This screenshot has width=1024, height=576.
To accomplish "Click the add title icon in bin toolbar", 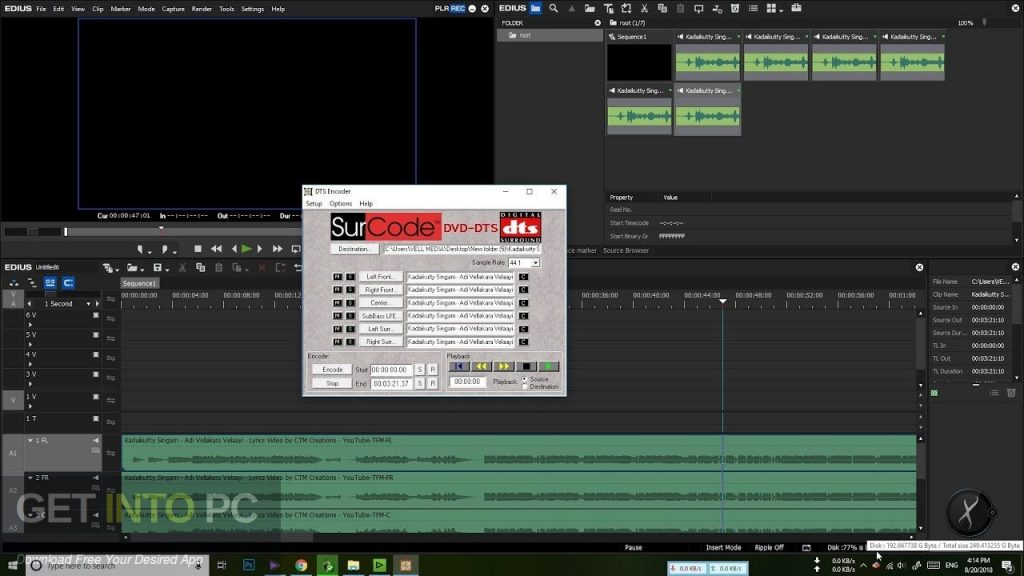I will click(x=608, y=8).
